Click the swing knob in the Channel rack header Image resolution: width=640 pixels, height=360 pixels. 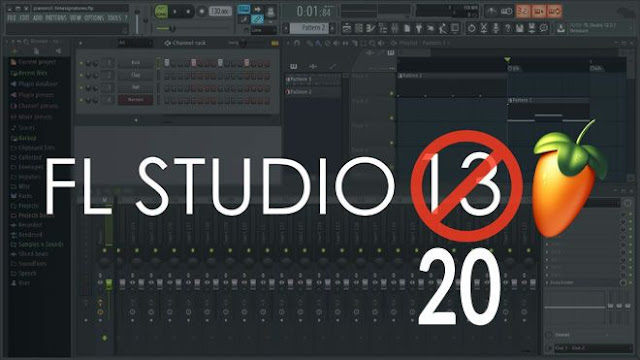[x=243, y=43]
